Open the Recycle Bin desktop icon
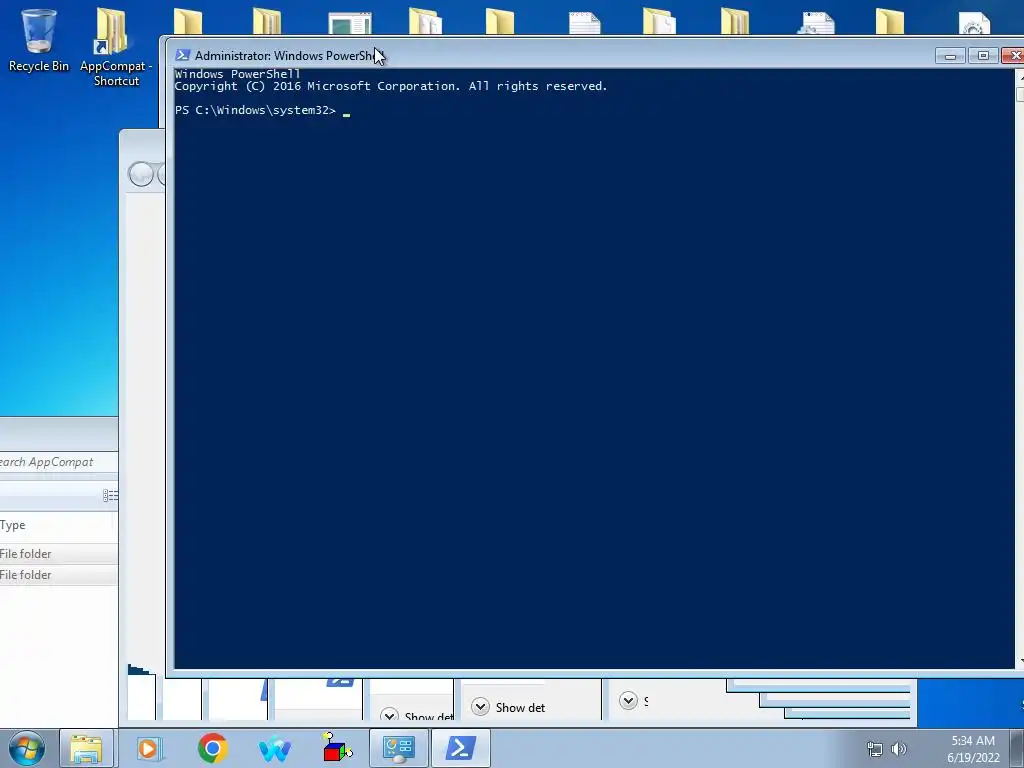The width and height of the screenshot is (1024, 768). coord(38,40)
